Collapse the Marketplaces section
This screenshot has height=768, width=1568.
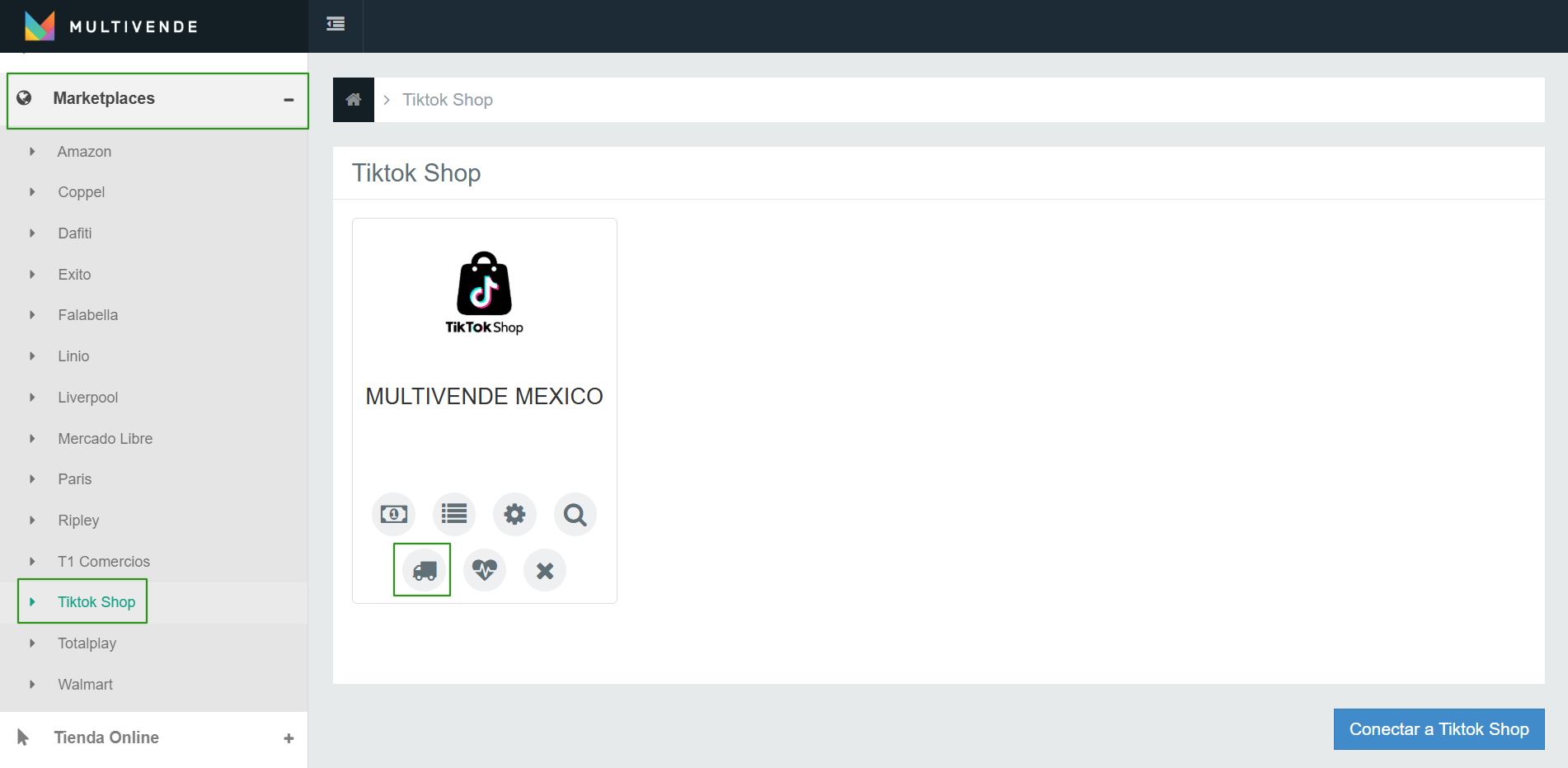(x=289, y=100)
